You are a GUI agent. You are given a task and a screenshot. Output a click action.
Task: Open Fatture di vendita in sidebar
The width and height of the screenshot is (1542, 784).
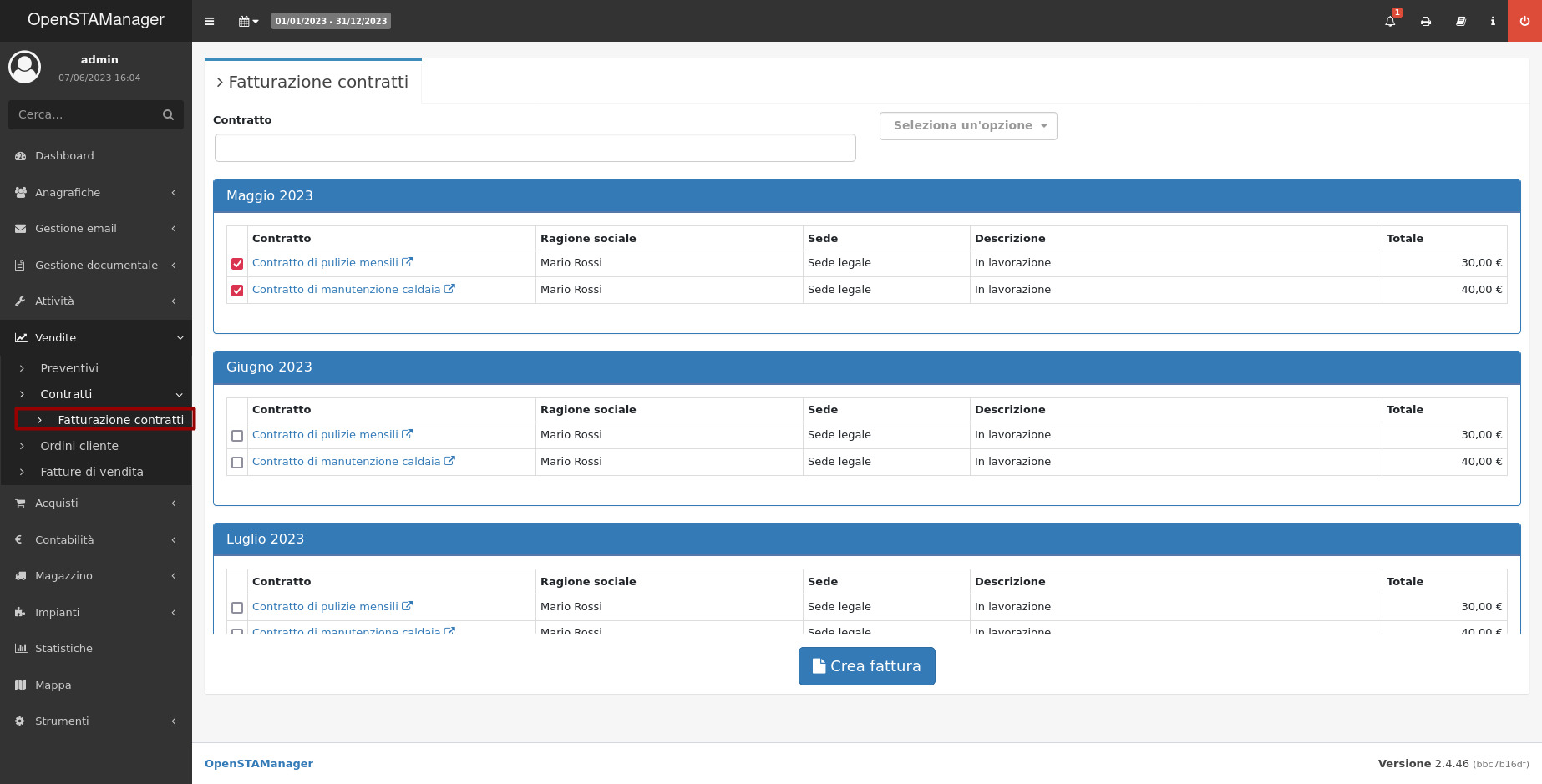pos(92,472)
